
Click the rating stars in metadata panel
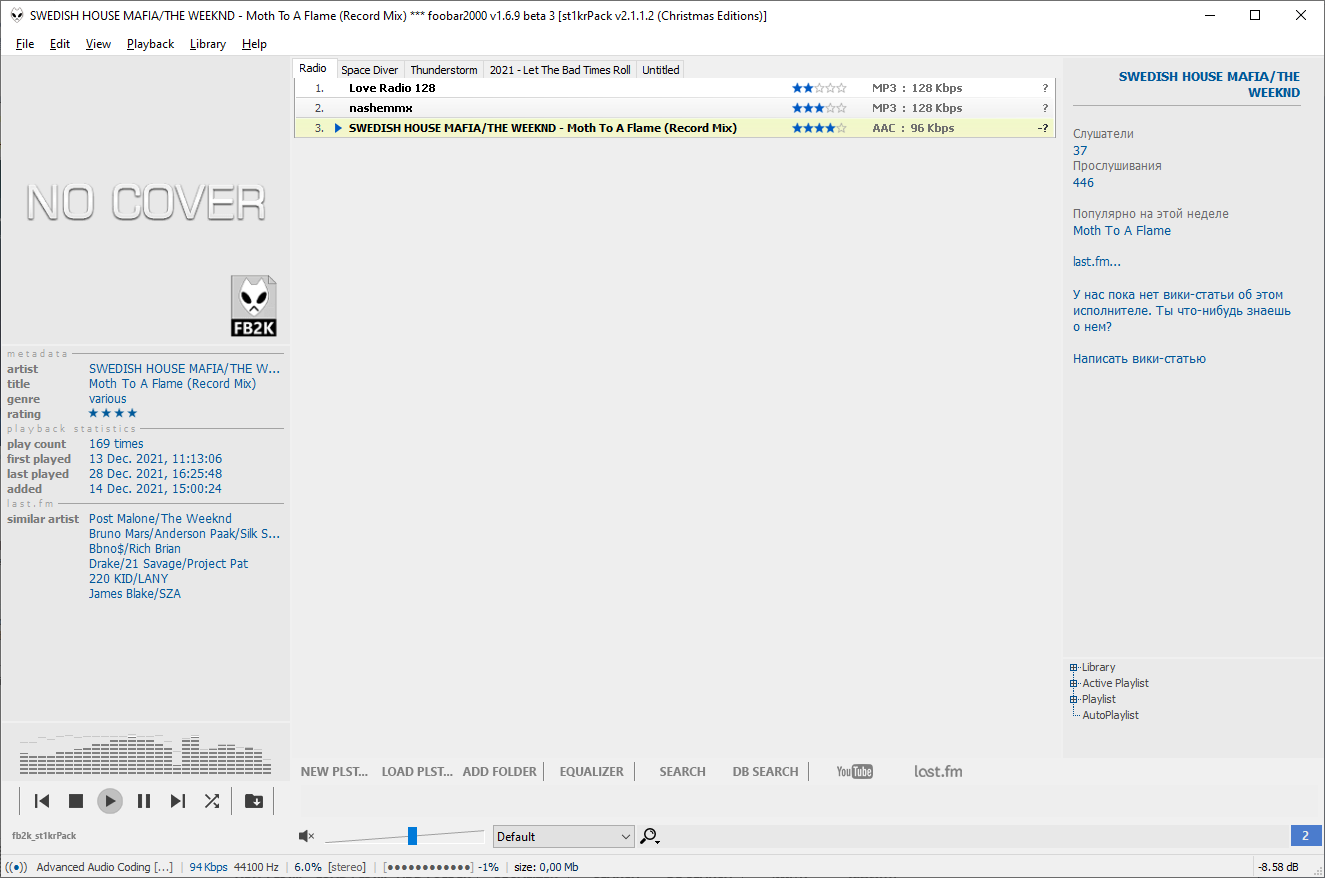(113, 413)
